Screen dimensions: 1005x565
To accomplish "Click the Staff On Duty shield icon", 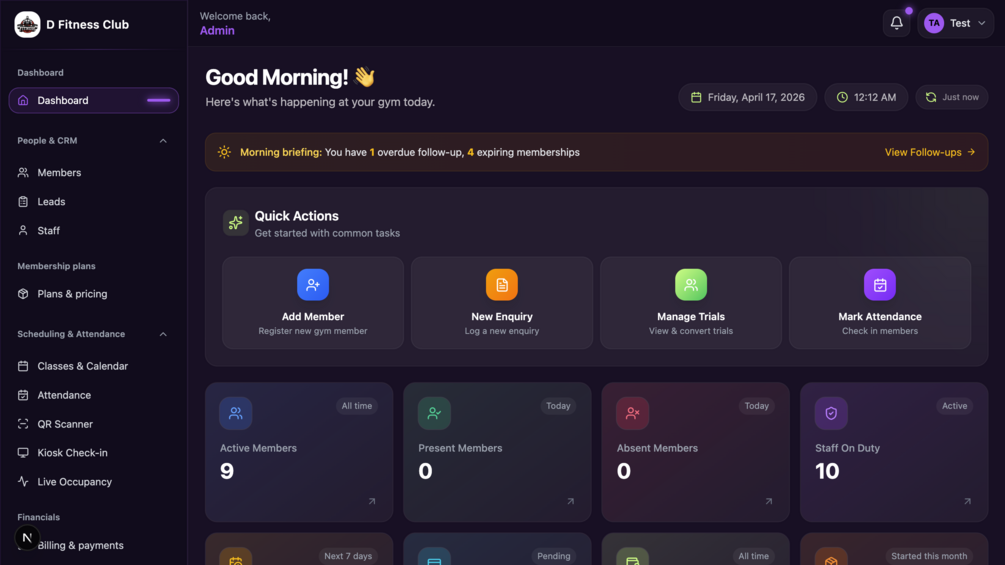I will click(831, 413).
